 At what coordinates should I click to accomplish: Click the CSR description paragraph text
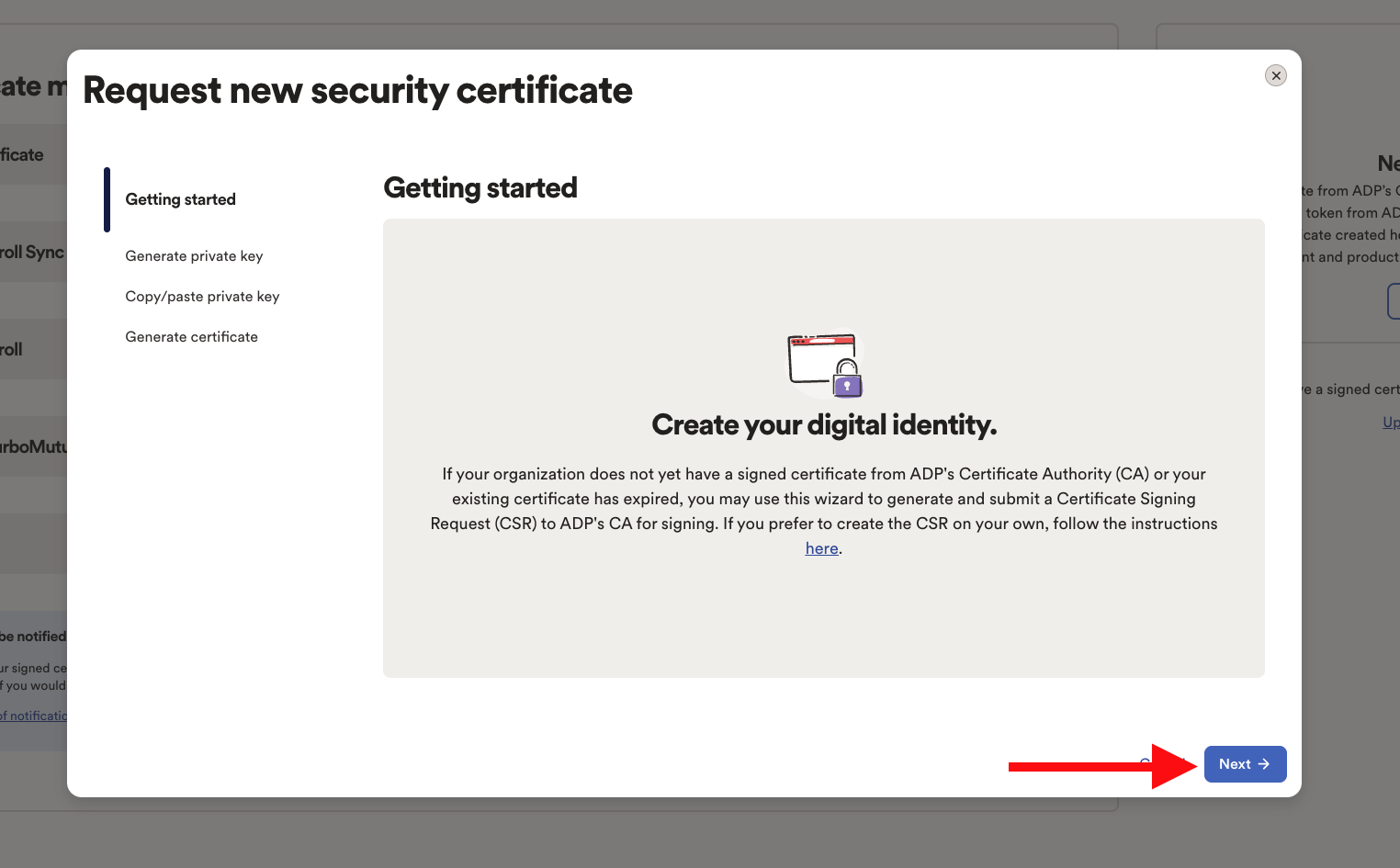click(x=824, y=511)
